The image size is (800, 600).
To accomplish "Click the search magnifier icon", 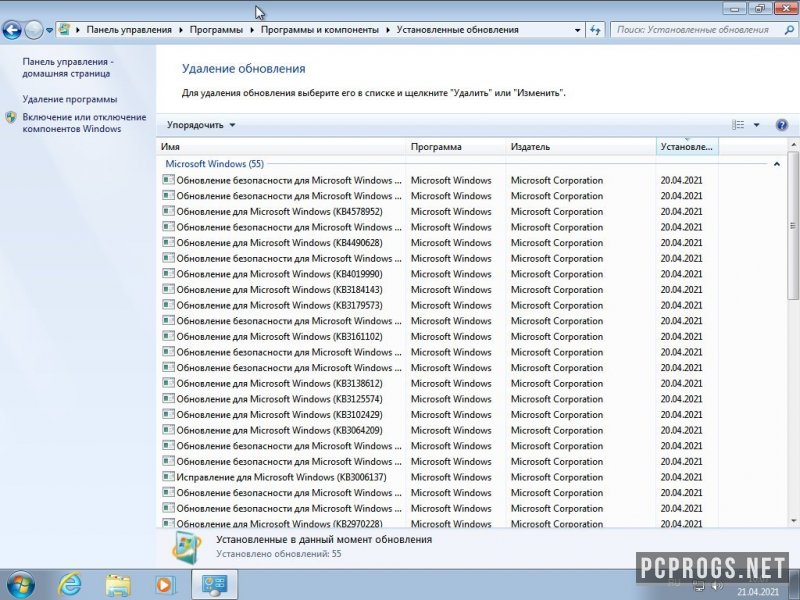I will [789, 30].
